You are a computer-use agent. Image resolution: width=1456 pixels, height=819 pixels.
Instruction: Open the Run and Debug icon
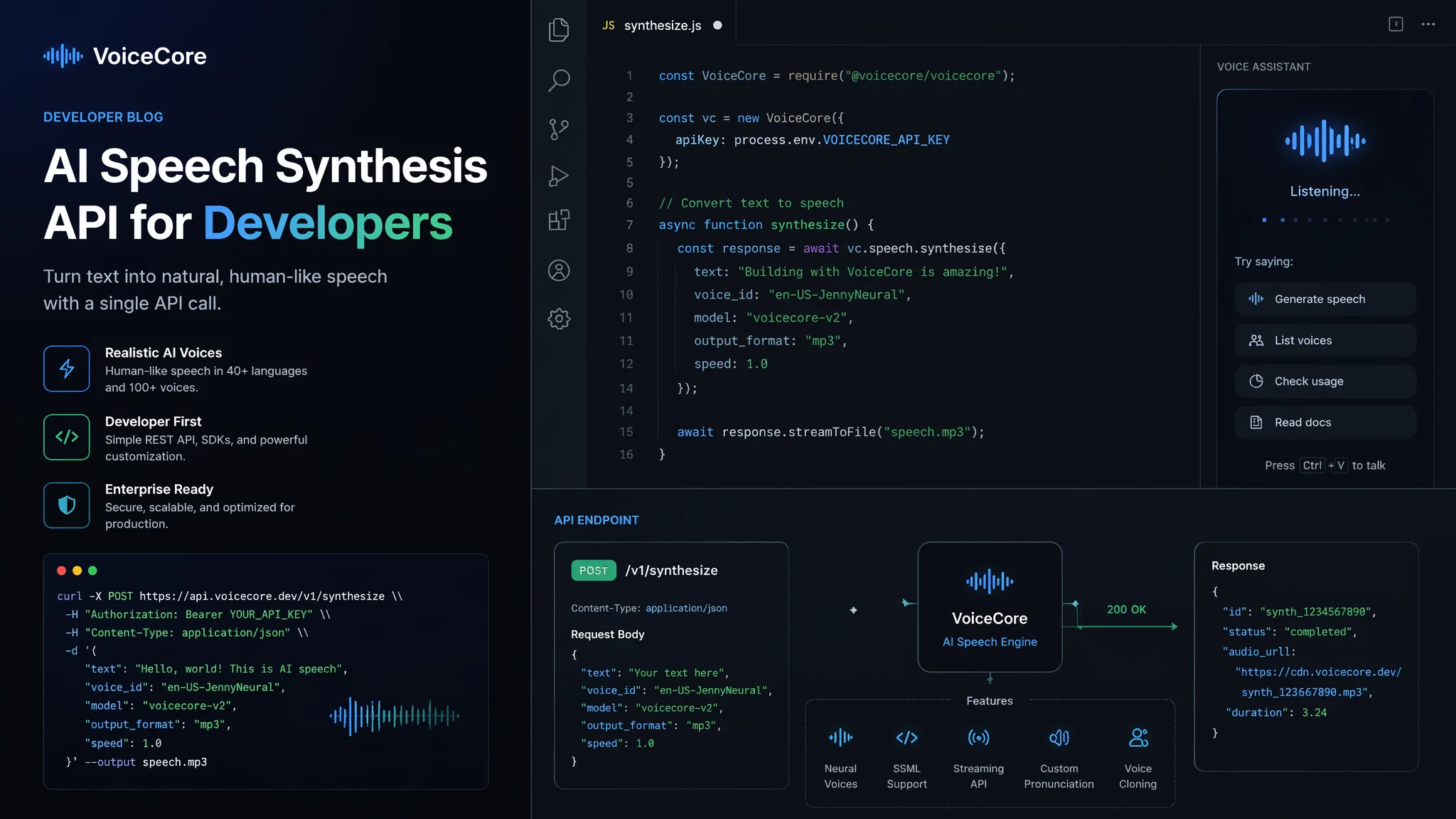pyautogui.click(x=559, y=176)
